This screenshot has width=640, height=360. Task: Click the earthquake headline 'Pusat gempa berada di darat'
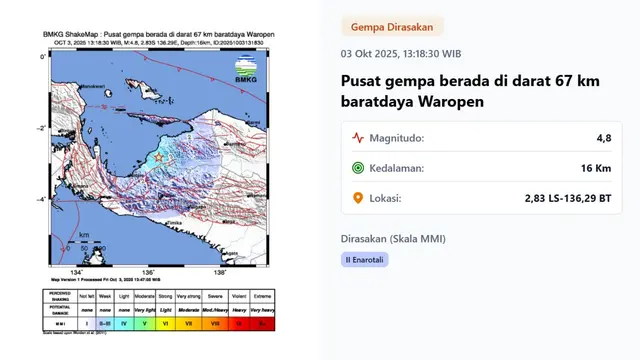click(470, 91)
